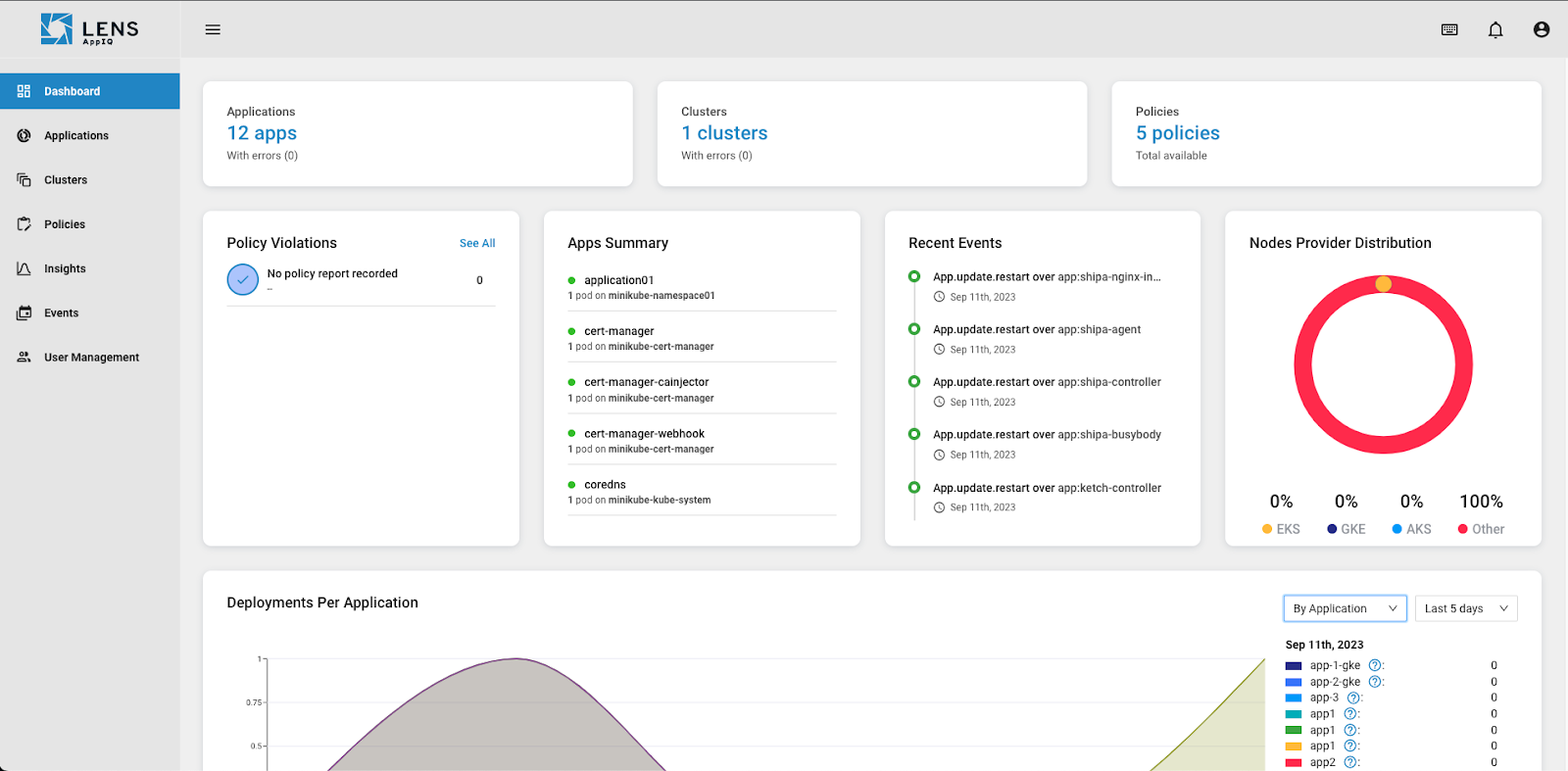
Task: Go to Events in the sidebar
Action: click(x=90, y=313)
